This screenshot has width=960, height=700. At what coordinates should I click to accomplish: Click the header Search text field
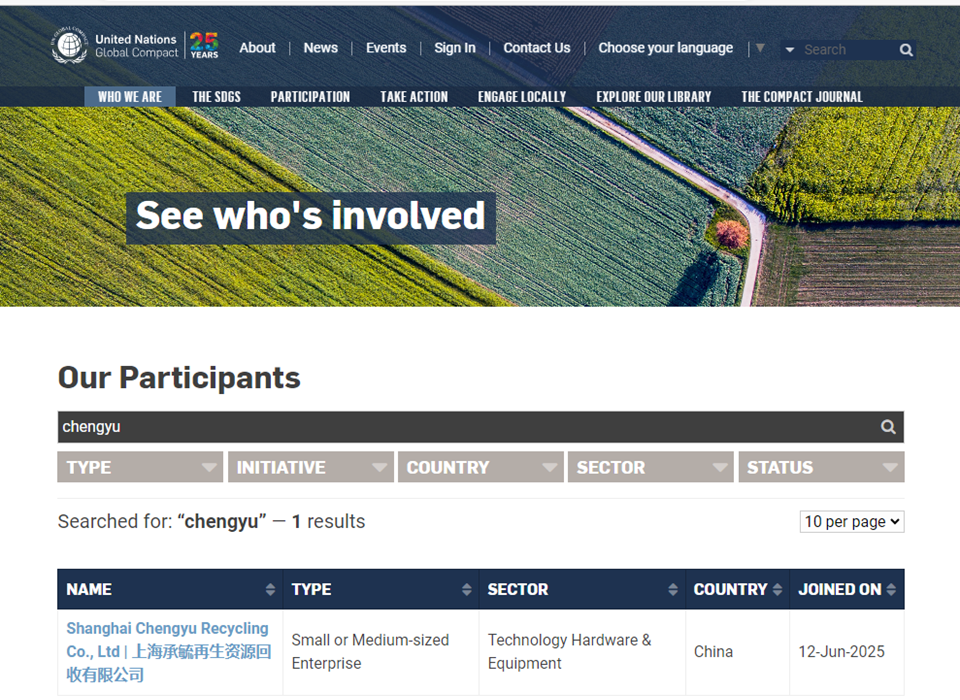point(848,50)
